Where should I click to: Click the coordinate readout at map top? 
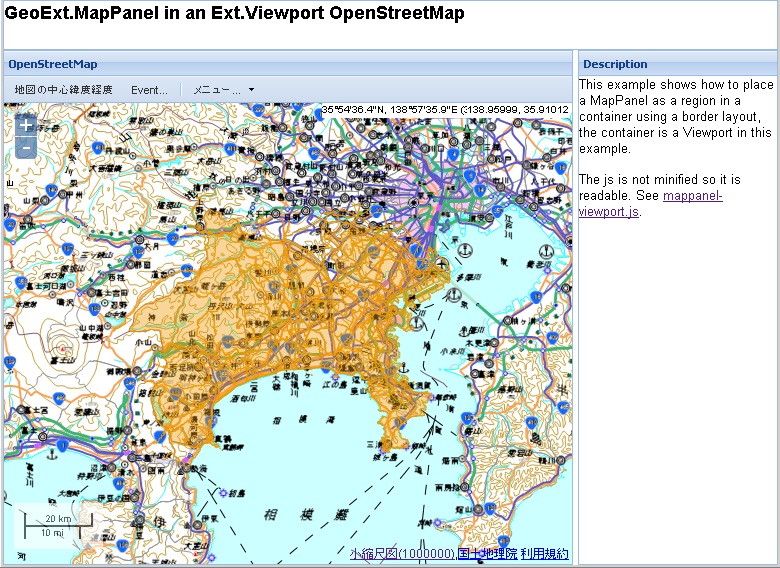[445, 110]
